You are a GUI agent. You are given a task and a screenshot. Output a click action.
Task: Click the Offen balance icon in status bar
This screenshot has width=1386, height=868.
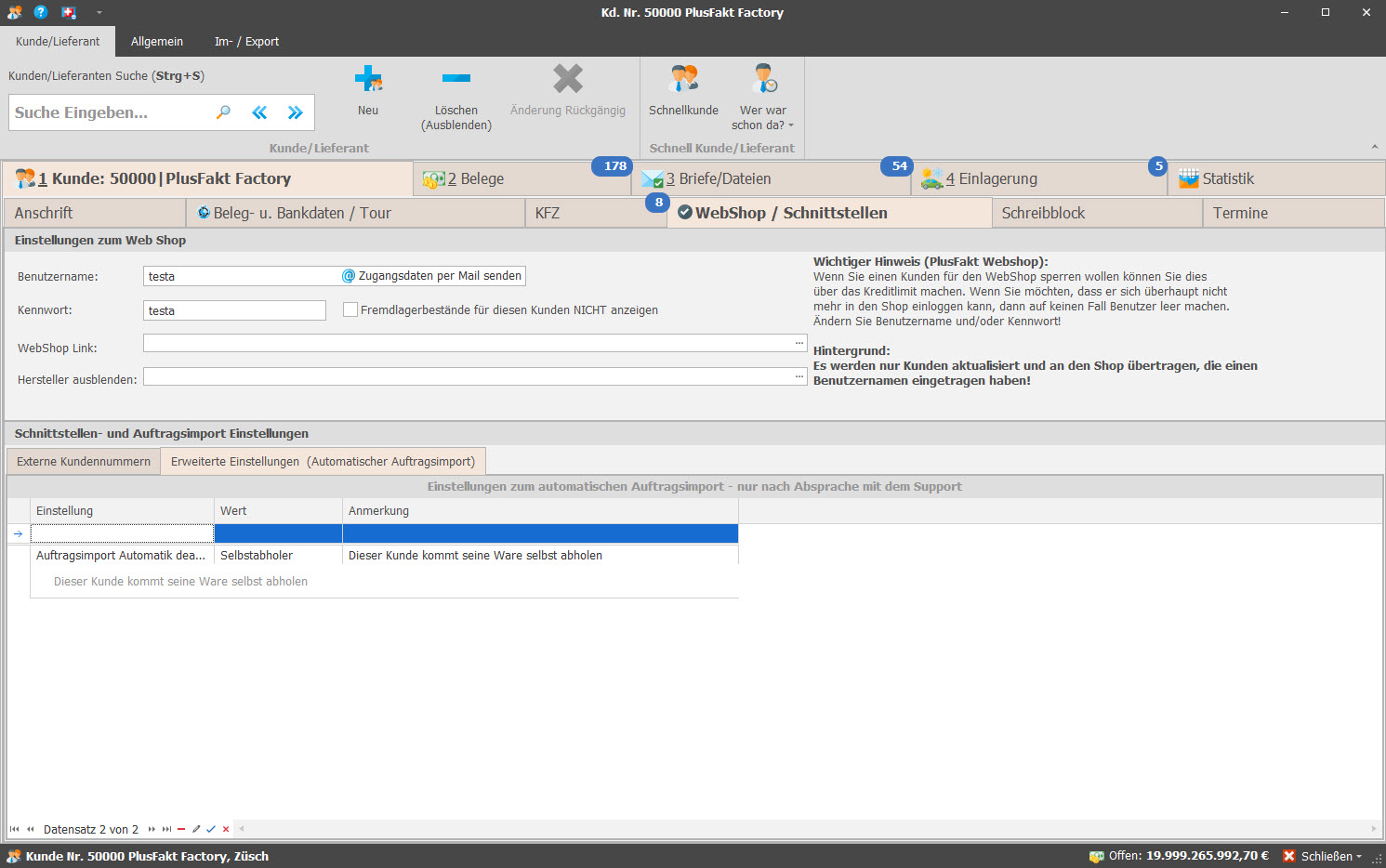[1097, 856]
